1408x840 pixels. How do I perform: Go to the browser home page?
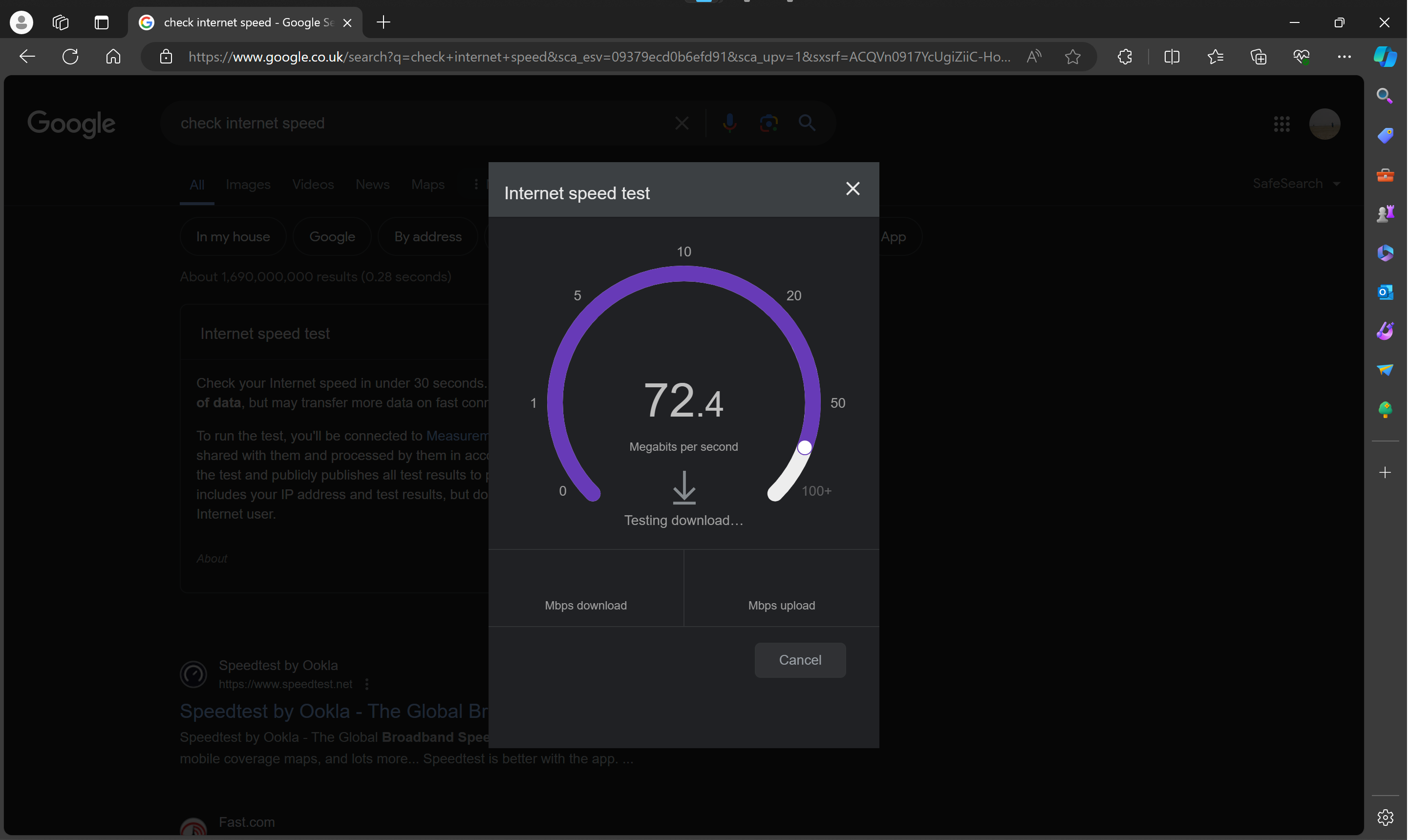click(x=113, y=57)
